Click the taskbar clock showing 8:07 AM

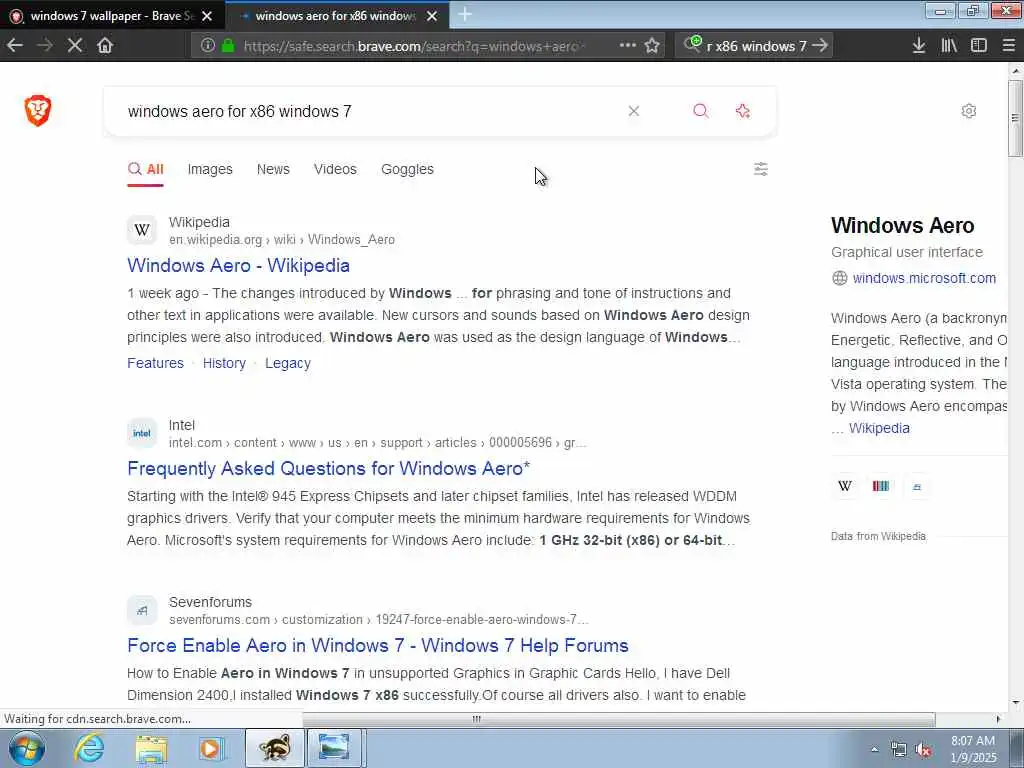pyautogui.click(x=973, y=749)
